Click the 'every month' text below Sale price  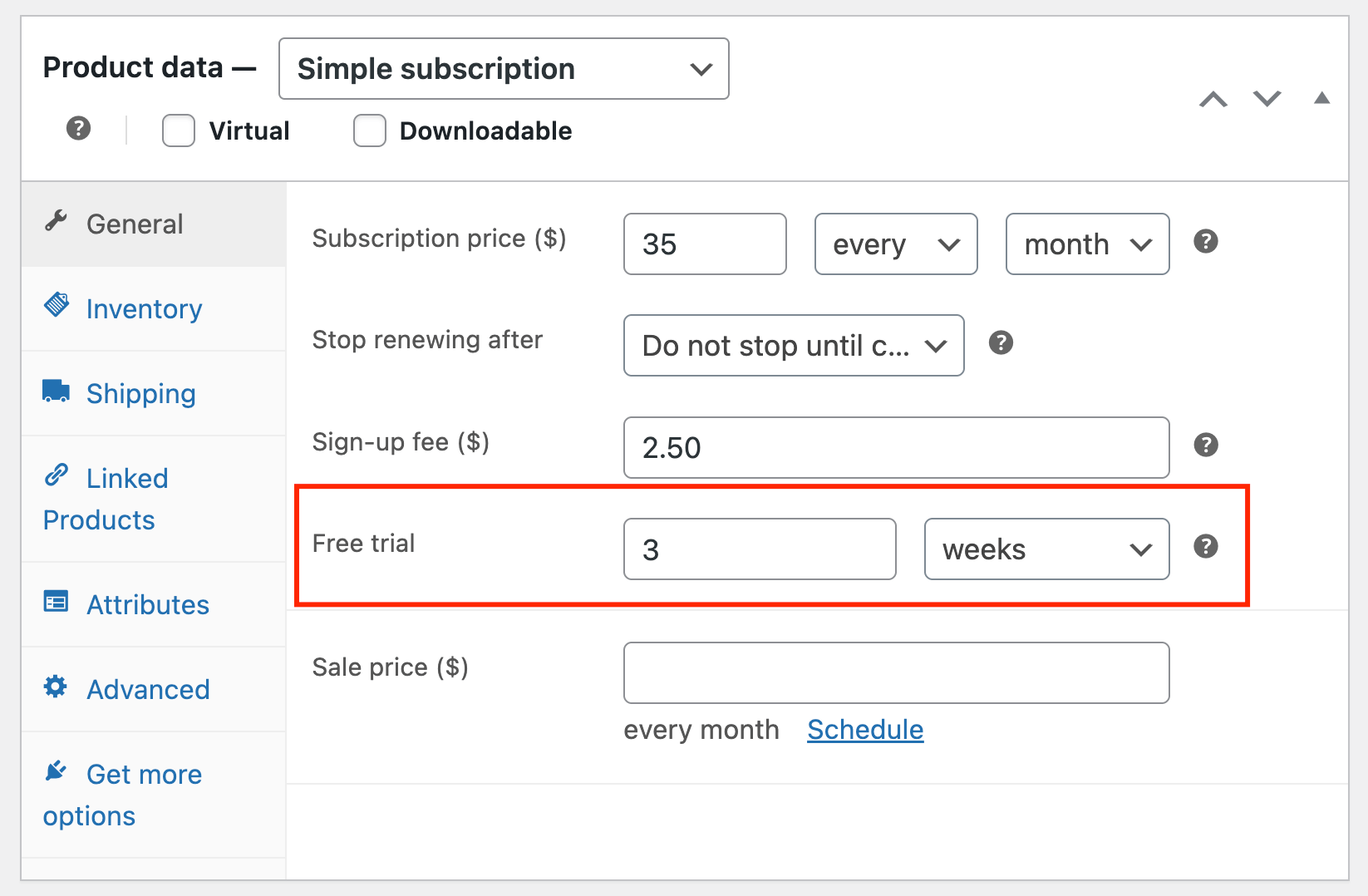point(701,730)
